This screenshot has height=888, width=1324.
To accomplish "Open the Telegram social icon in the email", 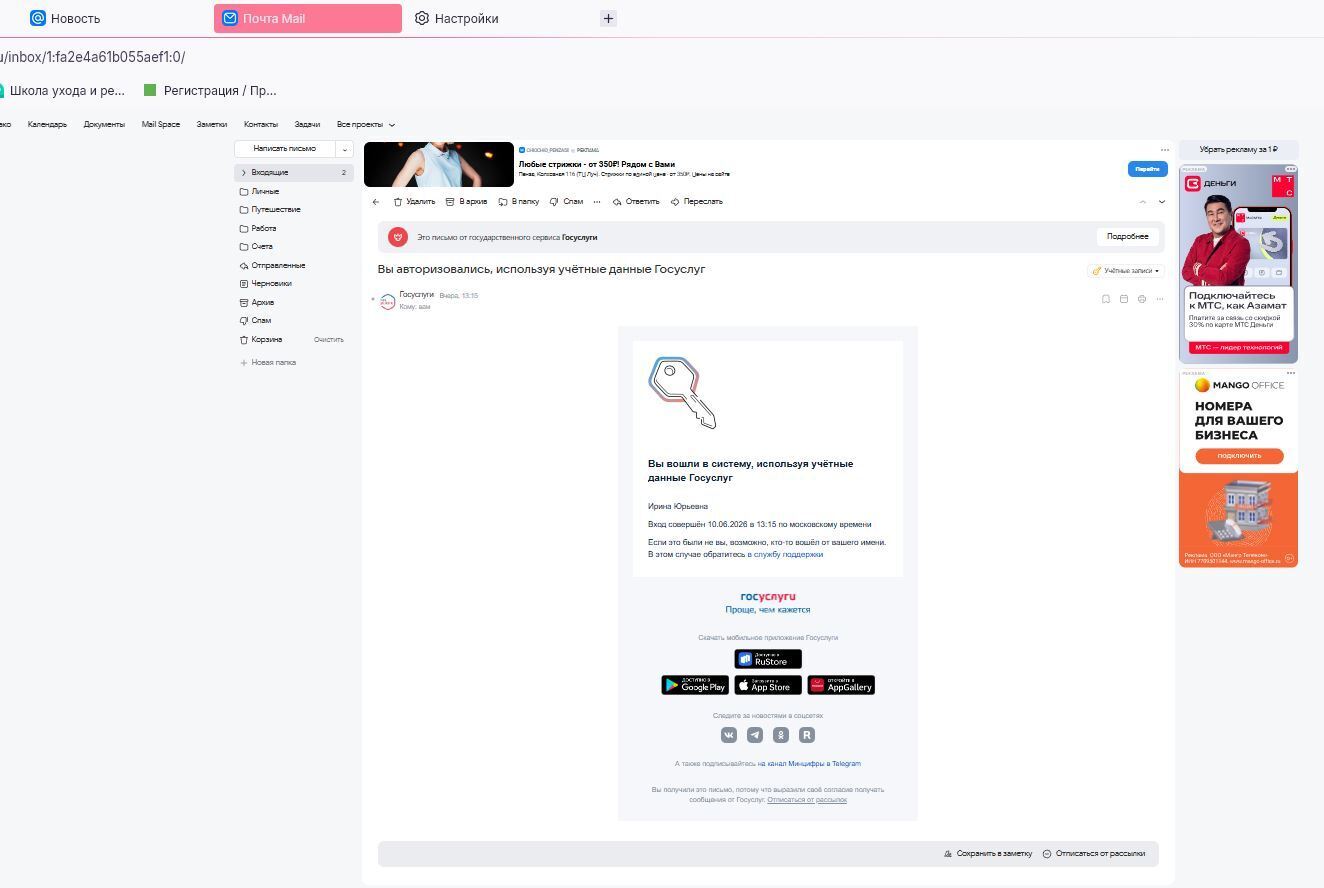I will 755,735.
